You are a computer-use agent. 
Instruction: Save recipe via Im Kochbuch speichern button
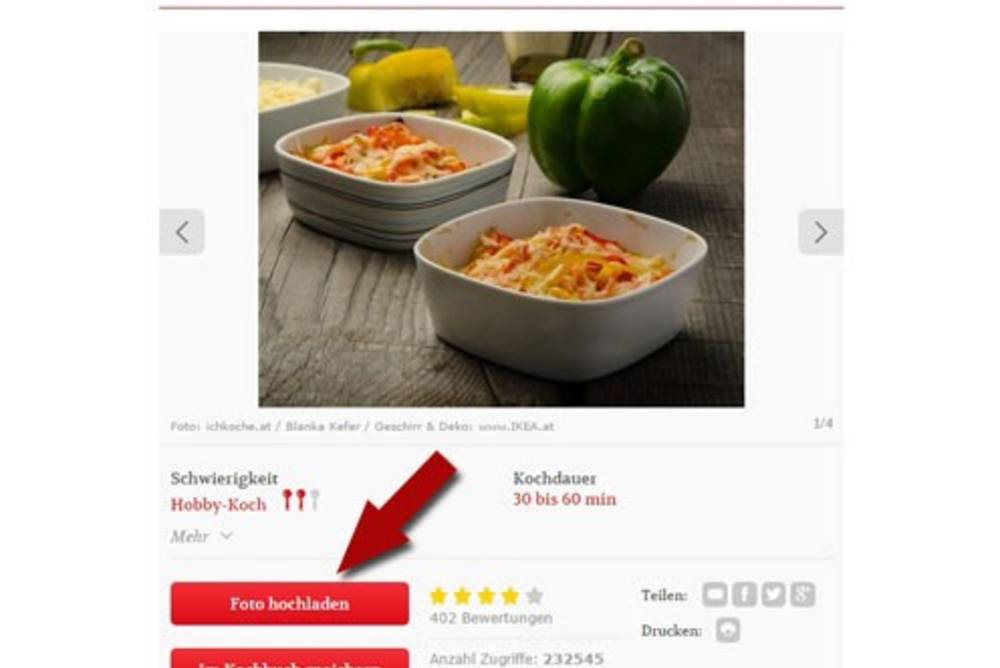click(290, 658)
